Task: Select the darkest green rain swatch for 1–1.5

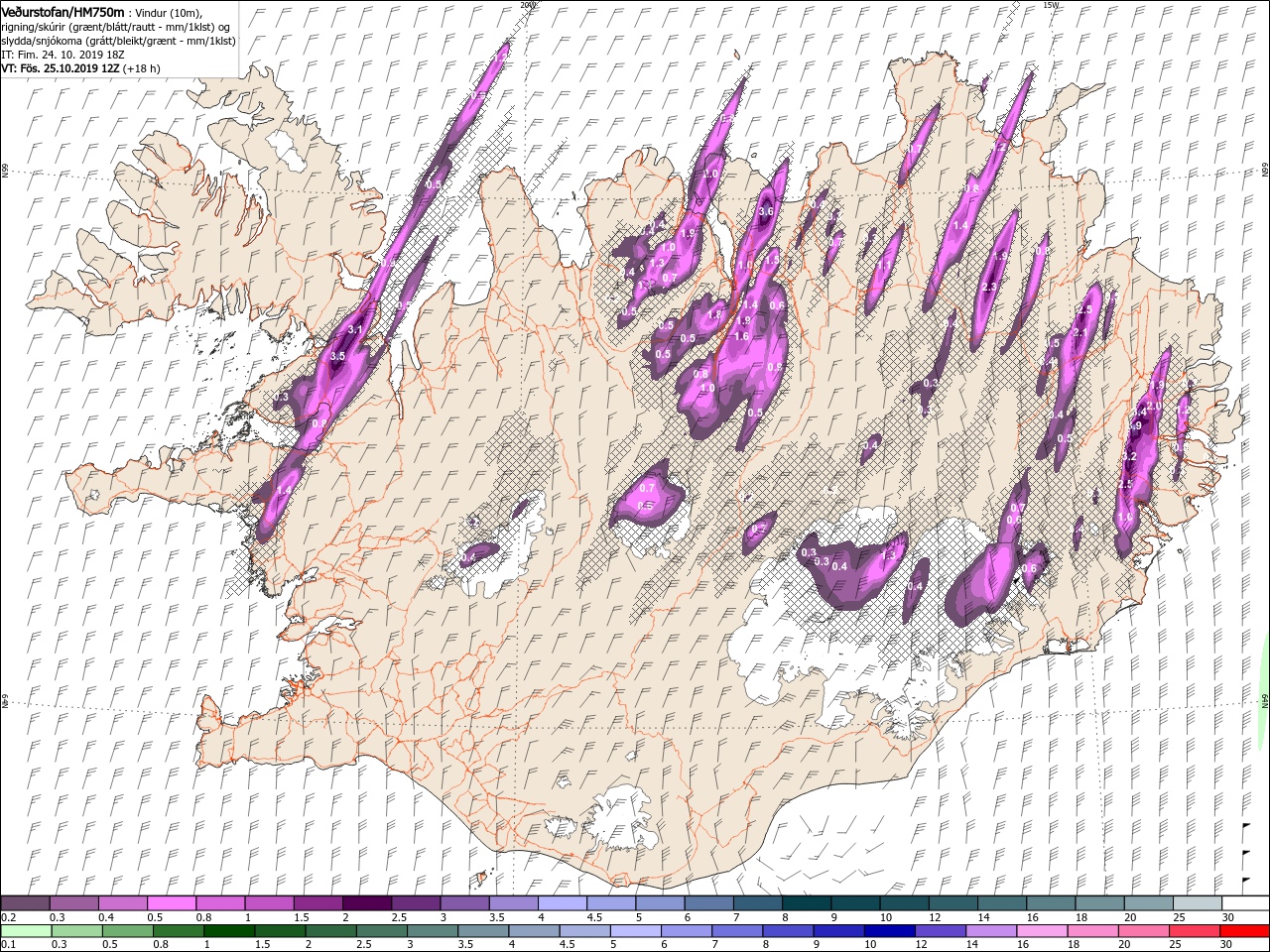Action: tap(228, 931)
